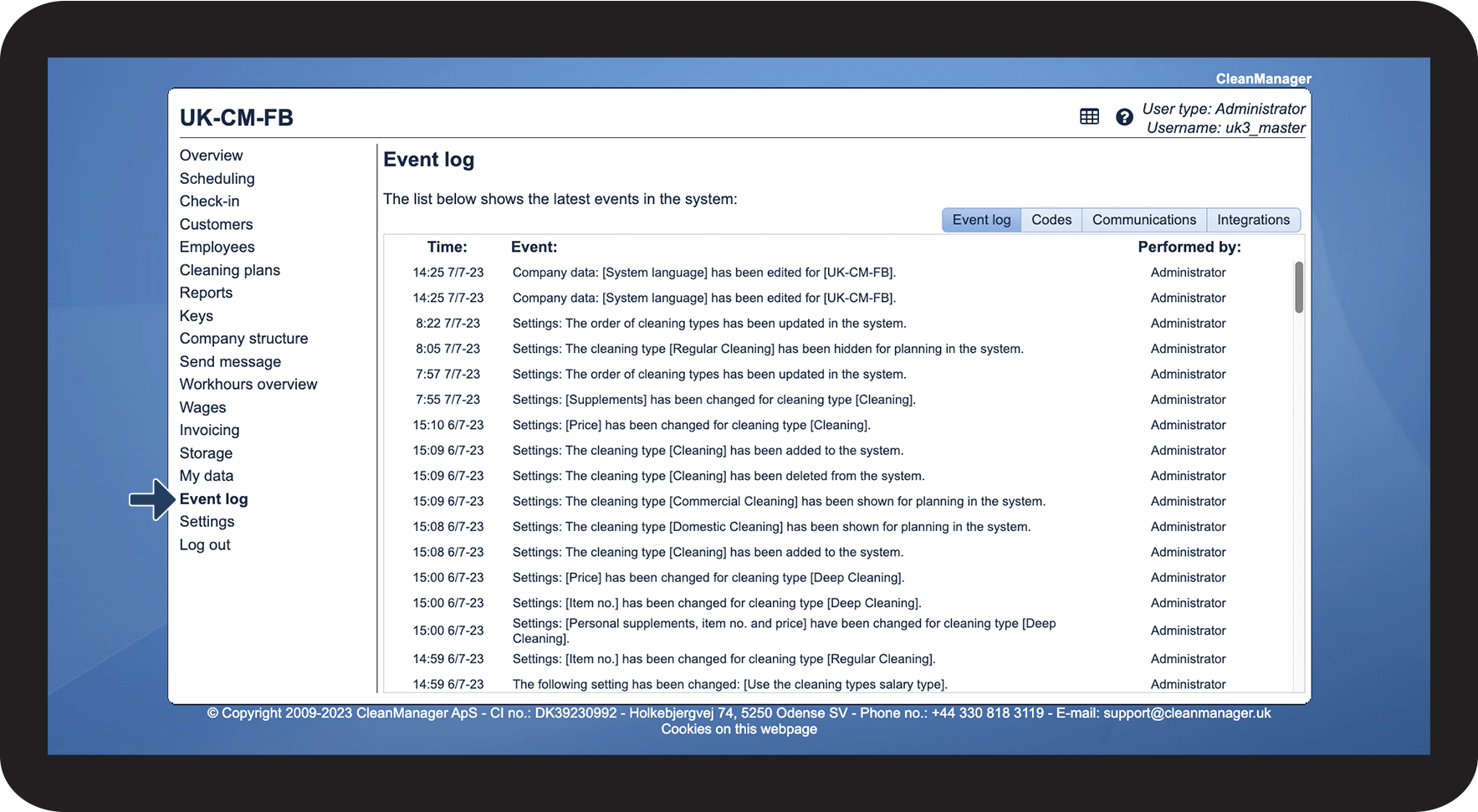The width and height of the screenshot is (1478, 812).
Task: Select the 7:57 7/7-23 time entry
Action: (447, 375)
